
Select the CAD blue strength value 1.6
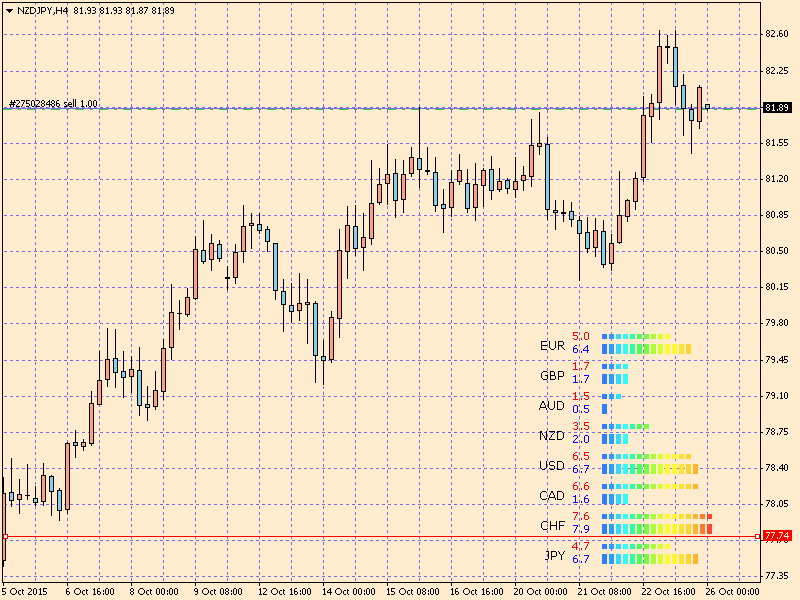581,499
